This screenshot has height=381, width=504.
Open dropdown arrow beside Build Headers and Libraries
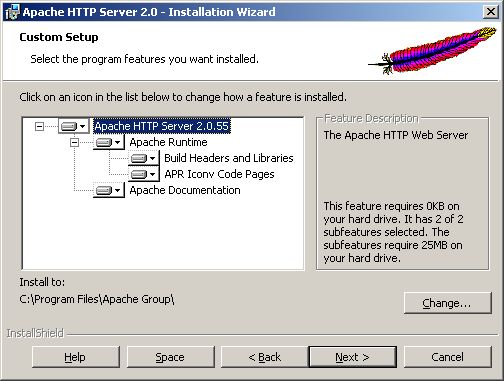152,158
